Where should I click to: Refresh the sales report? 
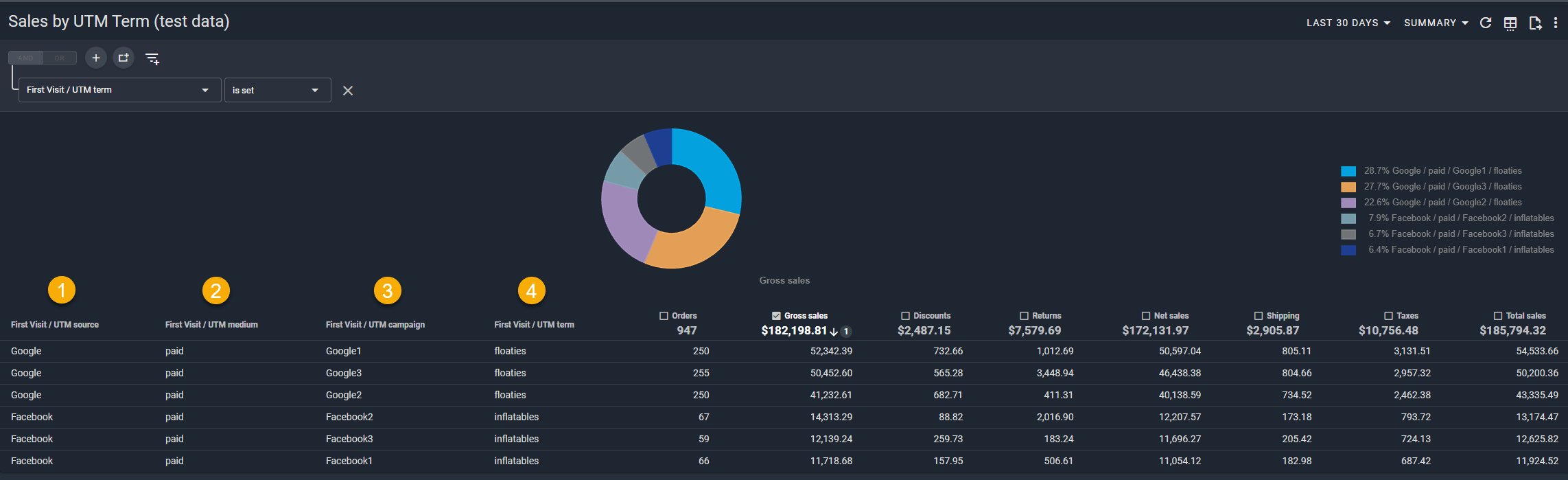pos(1486,23)
